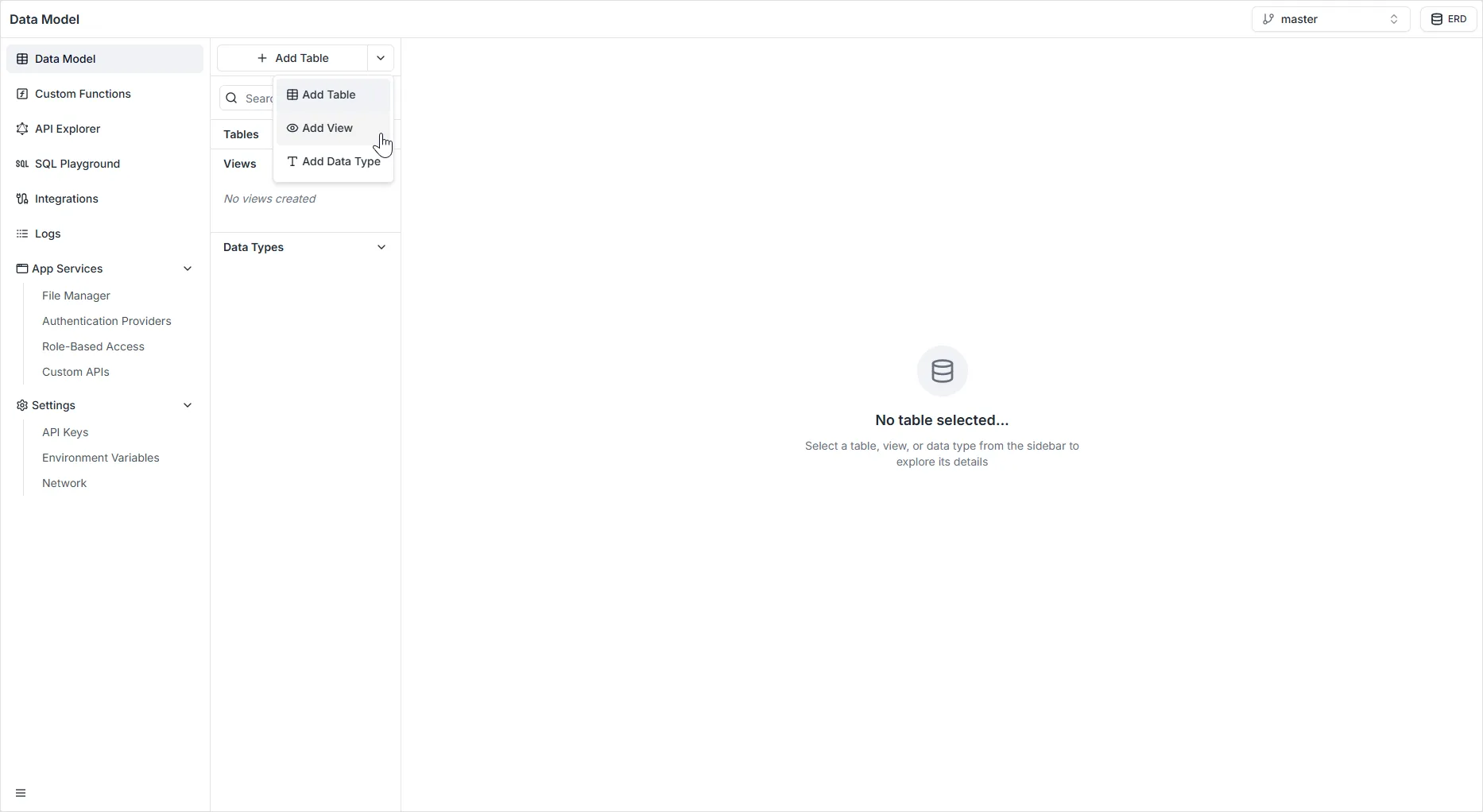
Task: Click the Logs list icon
Action: click(x=22, y=234)
